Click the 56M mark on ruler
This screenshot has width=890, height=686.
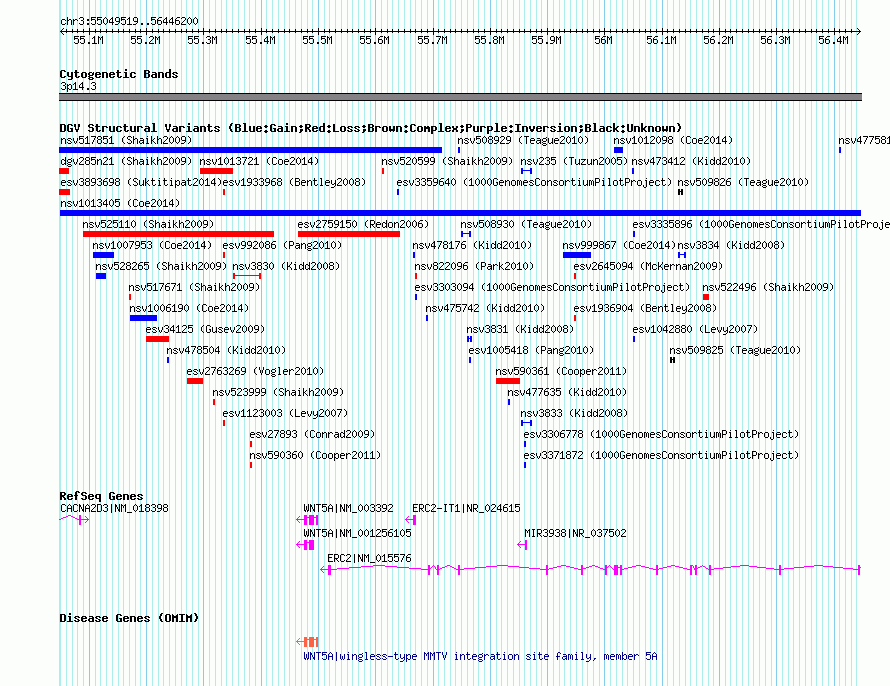(603, 40)
